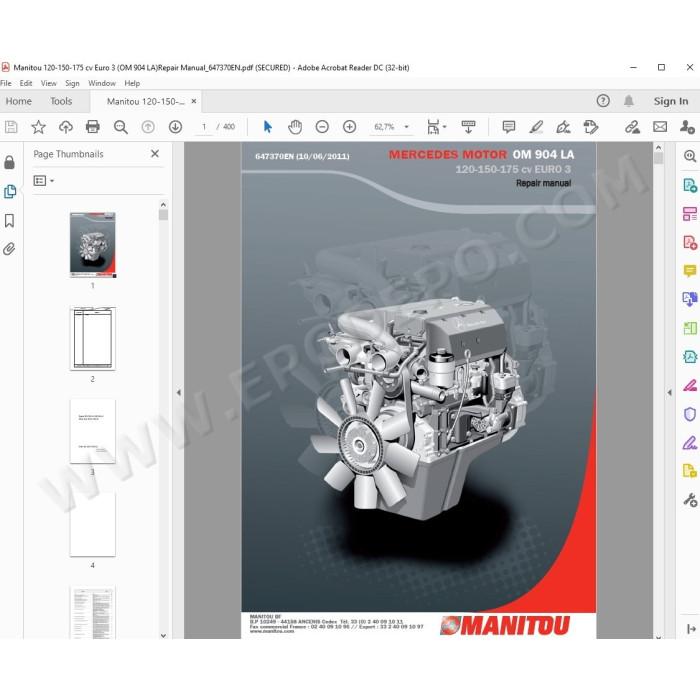
Task: Select page 2 thumbnail
Action: [x=92, y=338]
